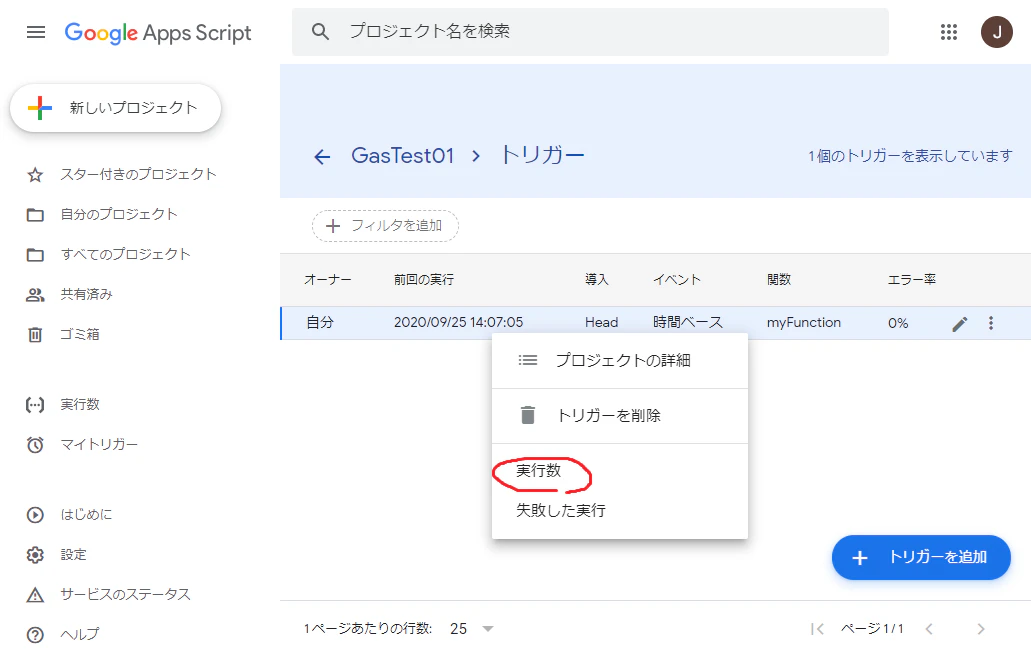Click the 0% error rate cell
This screenshot has width=1031, height=657.
(x=898, y=323)
